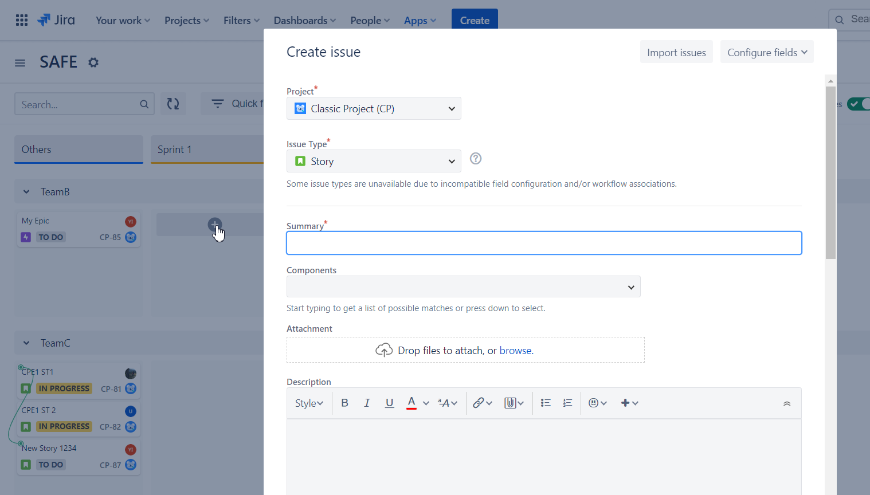Click the refresh board icon
The image size is (870, 495).
[x=173, y=104]
